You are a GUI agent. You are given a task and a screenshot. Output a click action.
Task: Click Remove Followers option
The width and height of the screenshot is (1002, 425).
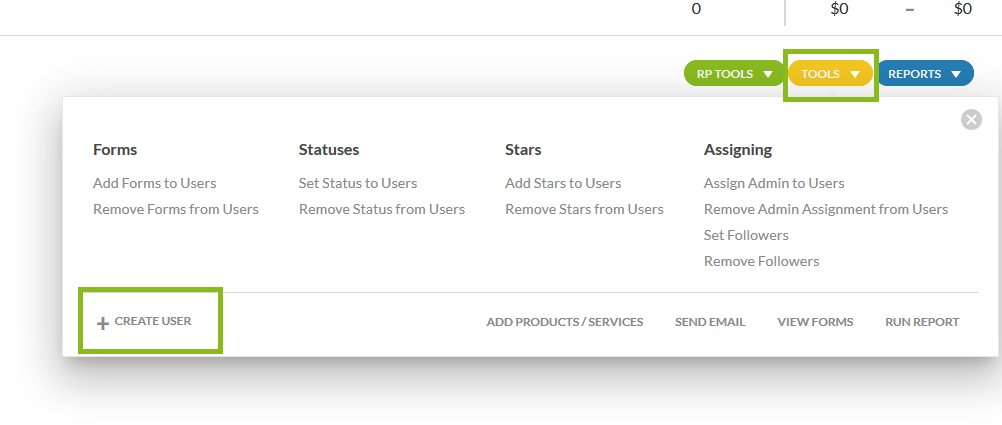(761, 261)
